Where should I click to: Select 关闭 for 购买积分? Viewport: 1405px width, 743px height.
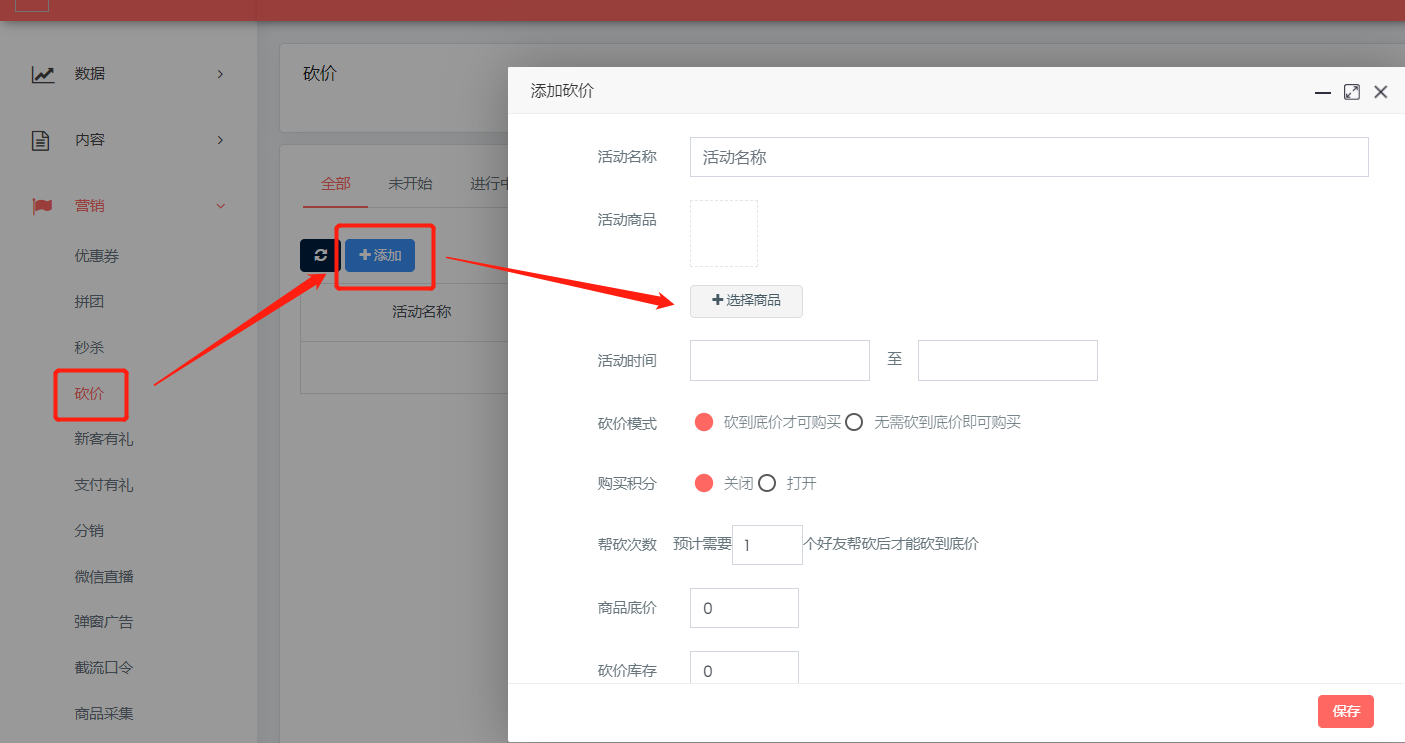[704, 483]
